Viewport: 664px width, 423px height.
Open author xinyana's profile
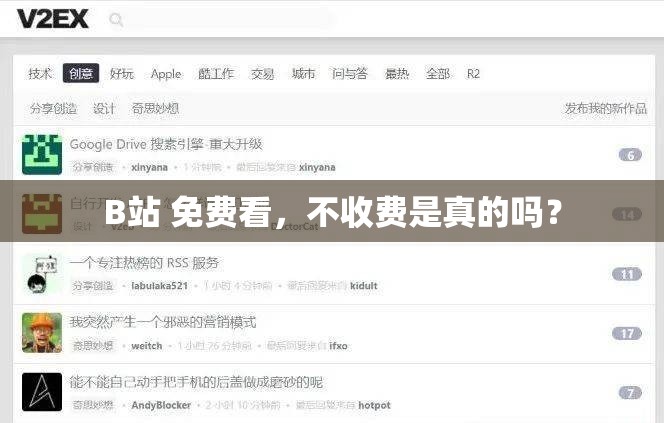pyautogui.click(x=149, y=167)
